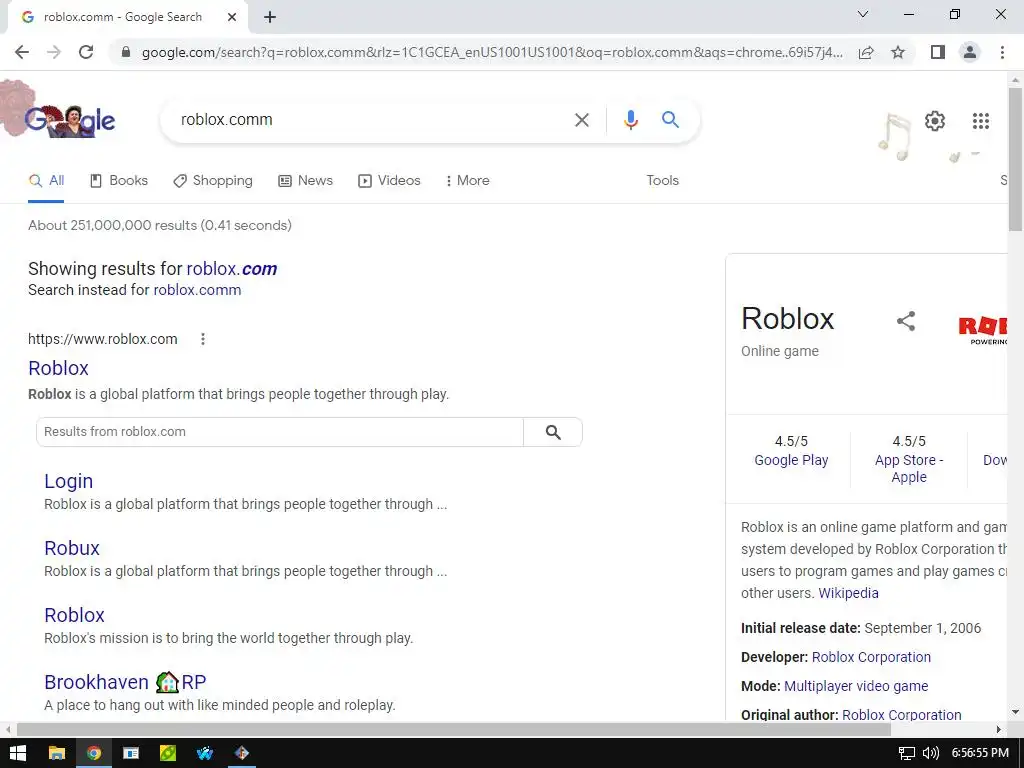The image size is (1024, 768).
Task: Open the Chrome profile avatar
Action: (x=970, y=52)
